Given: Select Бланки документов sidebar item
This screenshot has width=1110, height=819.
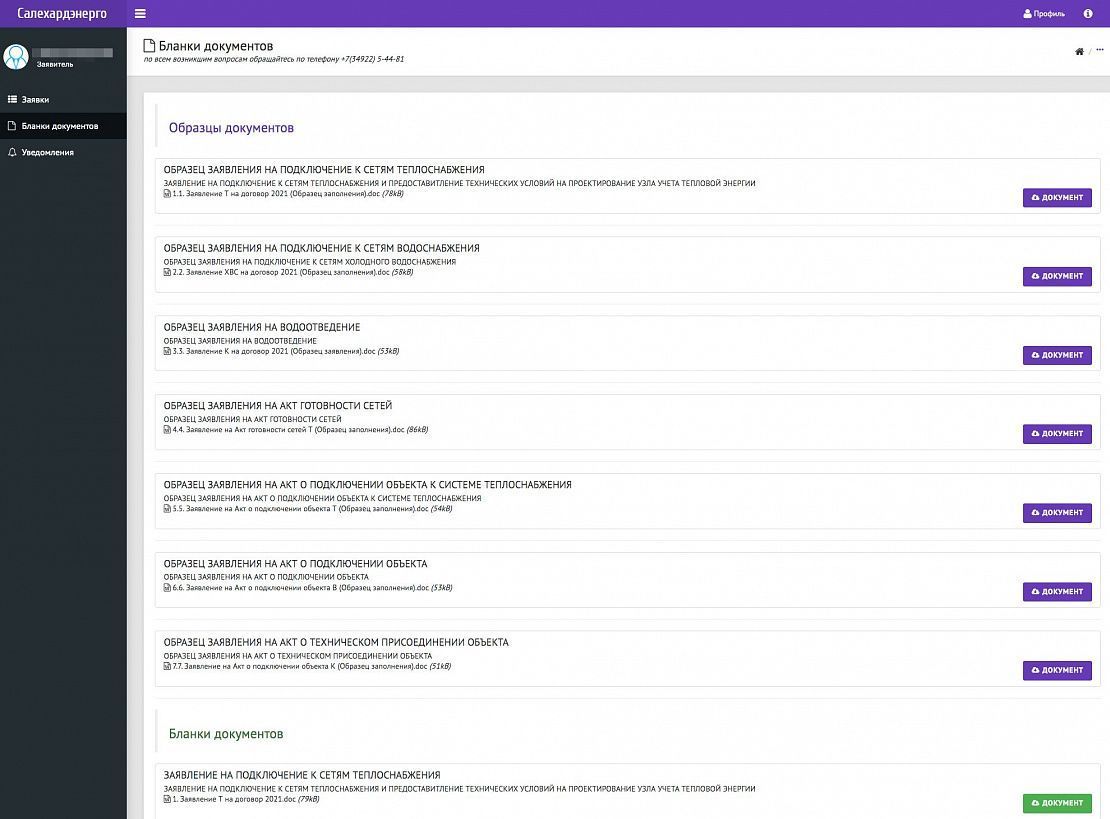Looking at the screenshot, I should coord(59,126).
